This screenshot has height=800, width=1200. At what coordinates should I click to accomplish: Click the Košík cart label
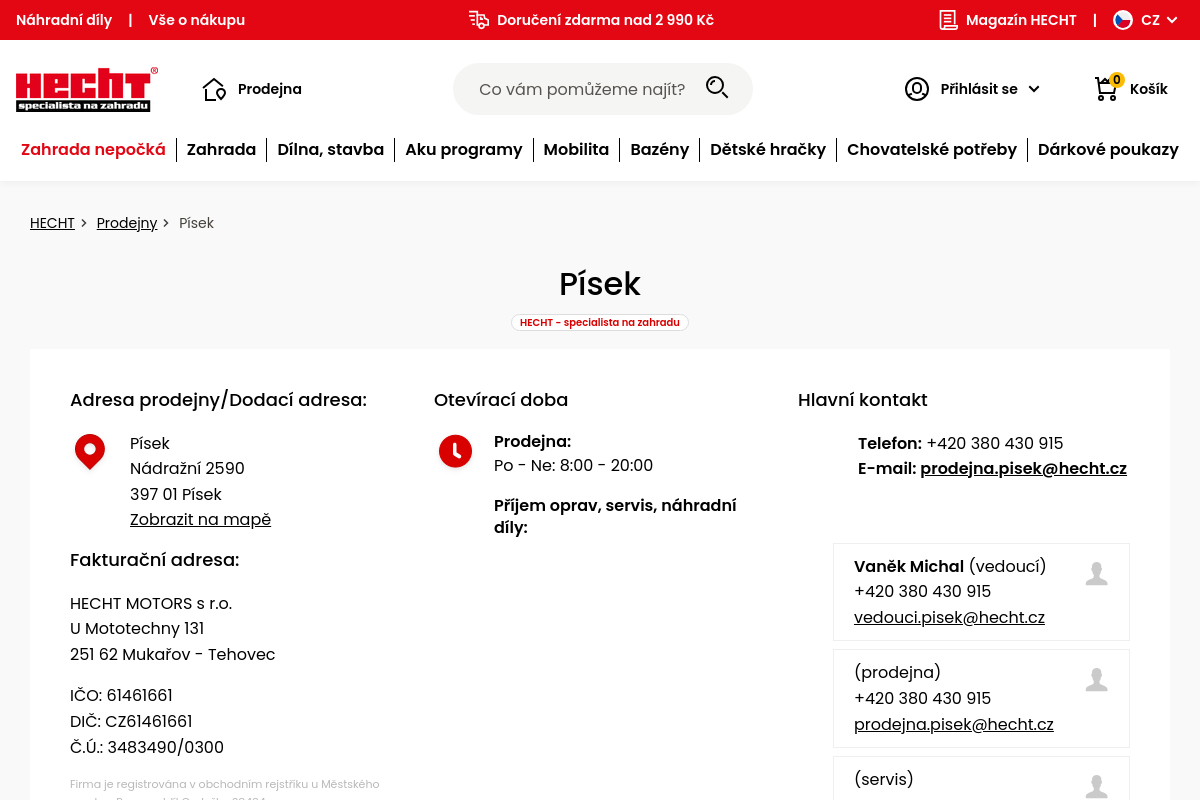1149,89
